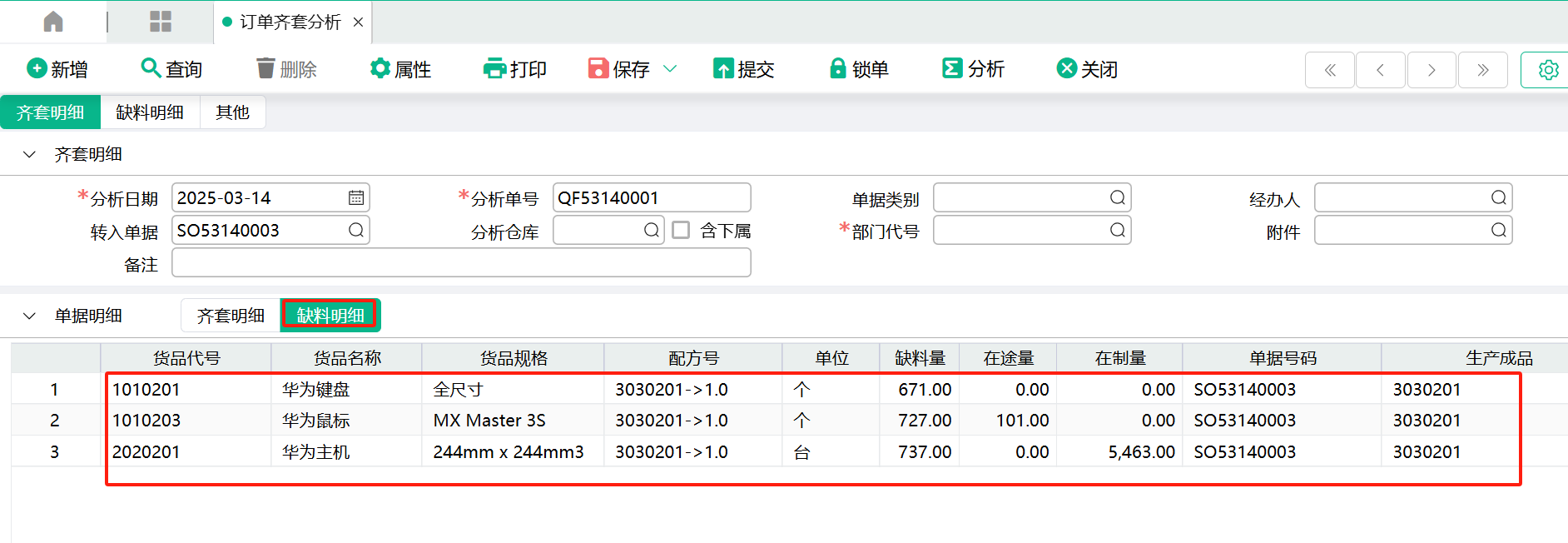Toggle the 含下属 checkbox

(x=681, y=230)
